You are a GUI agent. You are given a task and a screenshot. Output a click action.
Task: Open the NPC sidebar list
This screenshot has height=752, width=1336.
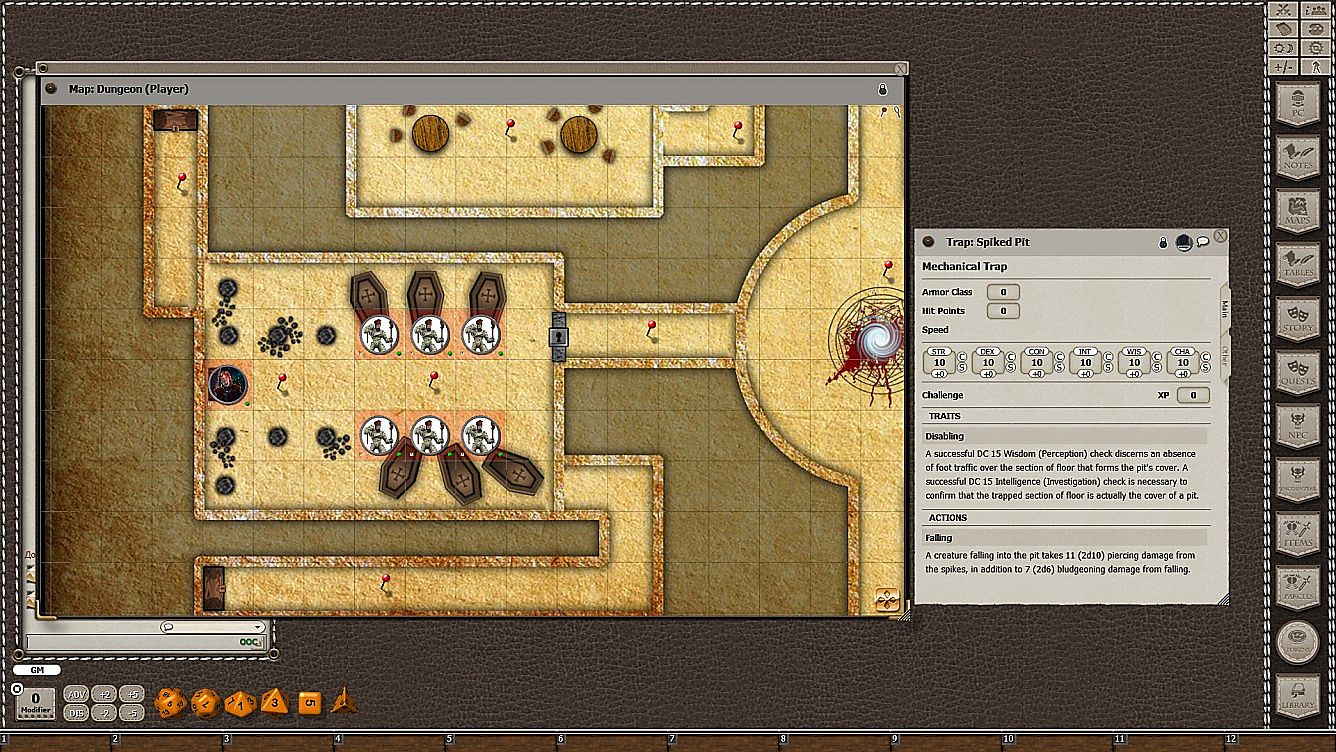coord(1298,428)
